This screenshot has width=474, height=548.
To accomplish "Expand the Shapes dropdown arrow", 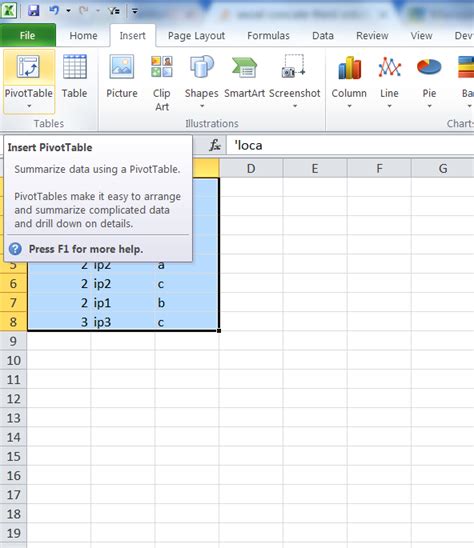I will click(x=202, y=106).
